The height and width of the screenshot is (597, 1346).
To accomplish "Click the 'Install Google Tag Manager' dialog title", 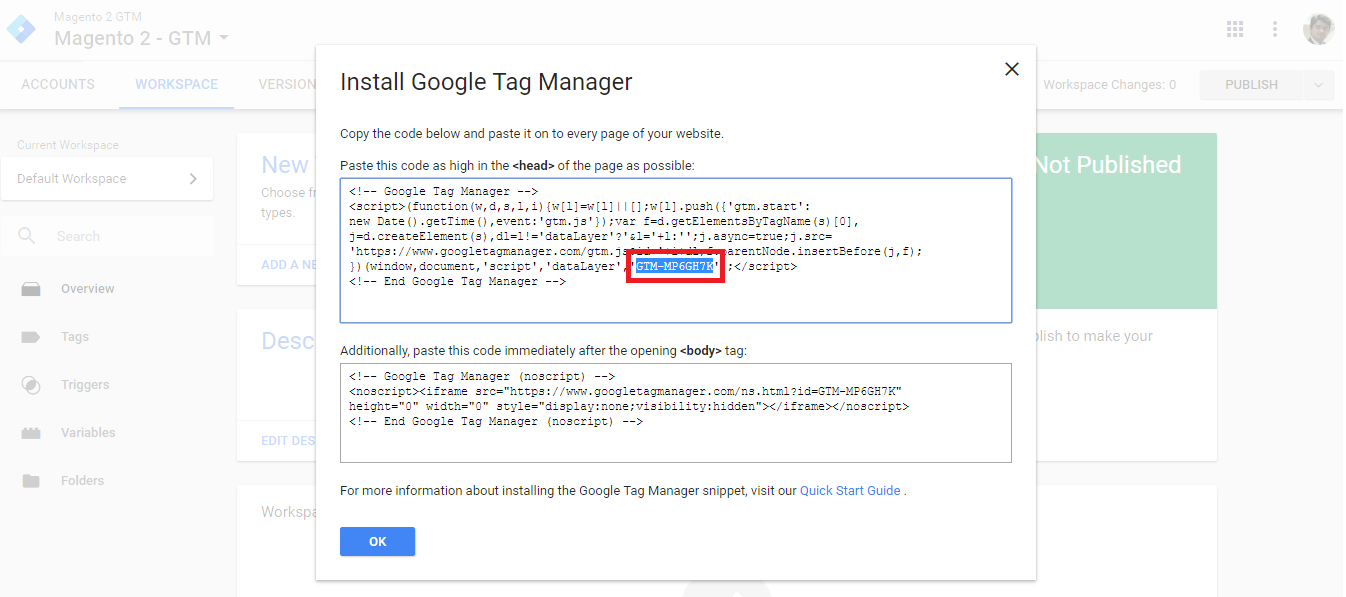I will click(x=486, y=82).
